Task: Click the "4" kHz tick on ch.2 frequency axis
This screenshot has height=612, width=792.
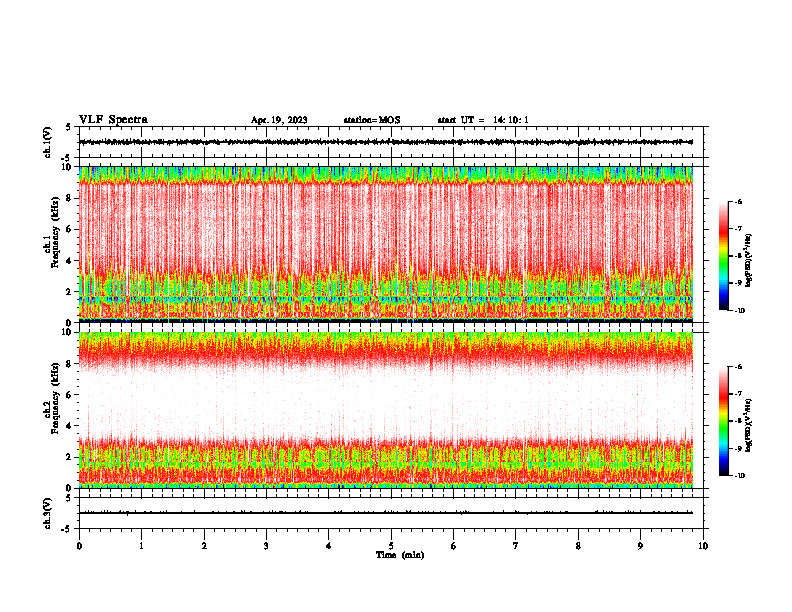Action: click(x=69, y=426)
